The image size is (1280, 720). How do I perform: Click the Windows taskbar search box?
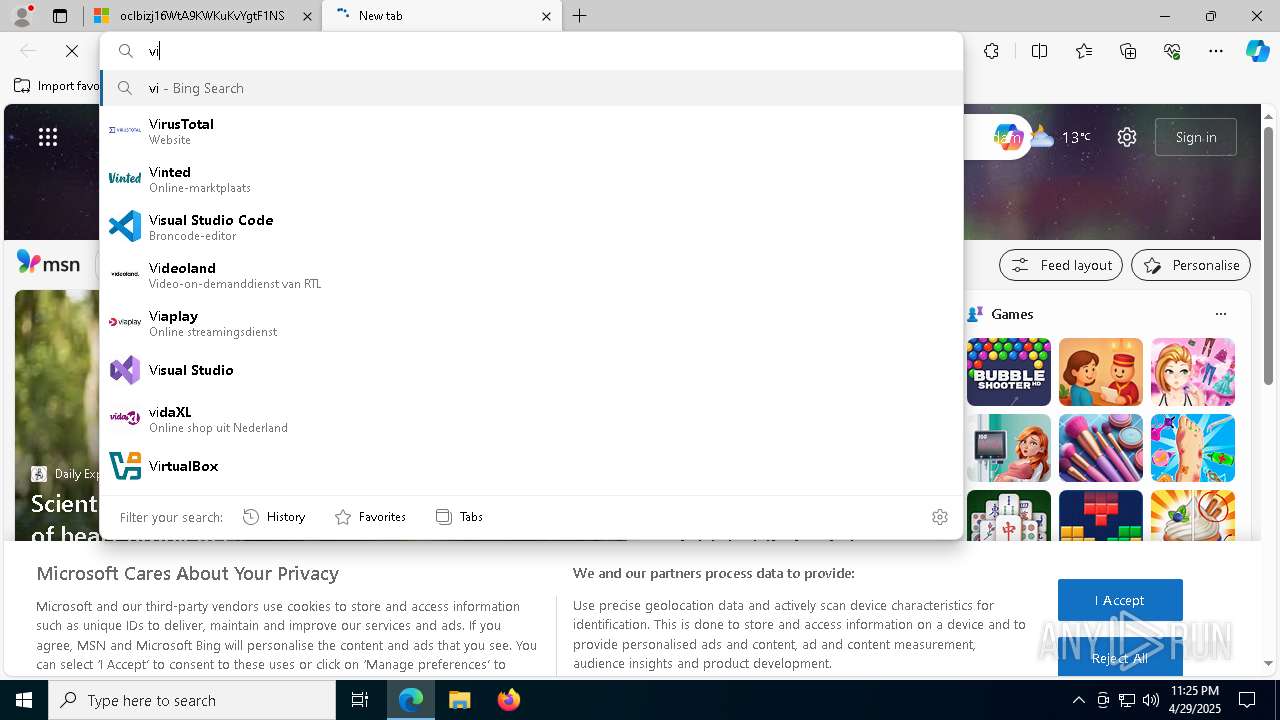(x=192, y=700)
